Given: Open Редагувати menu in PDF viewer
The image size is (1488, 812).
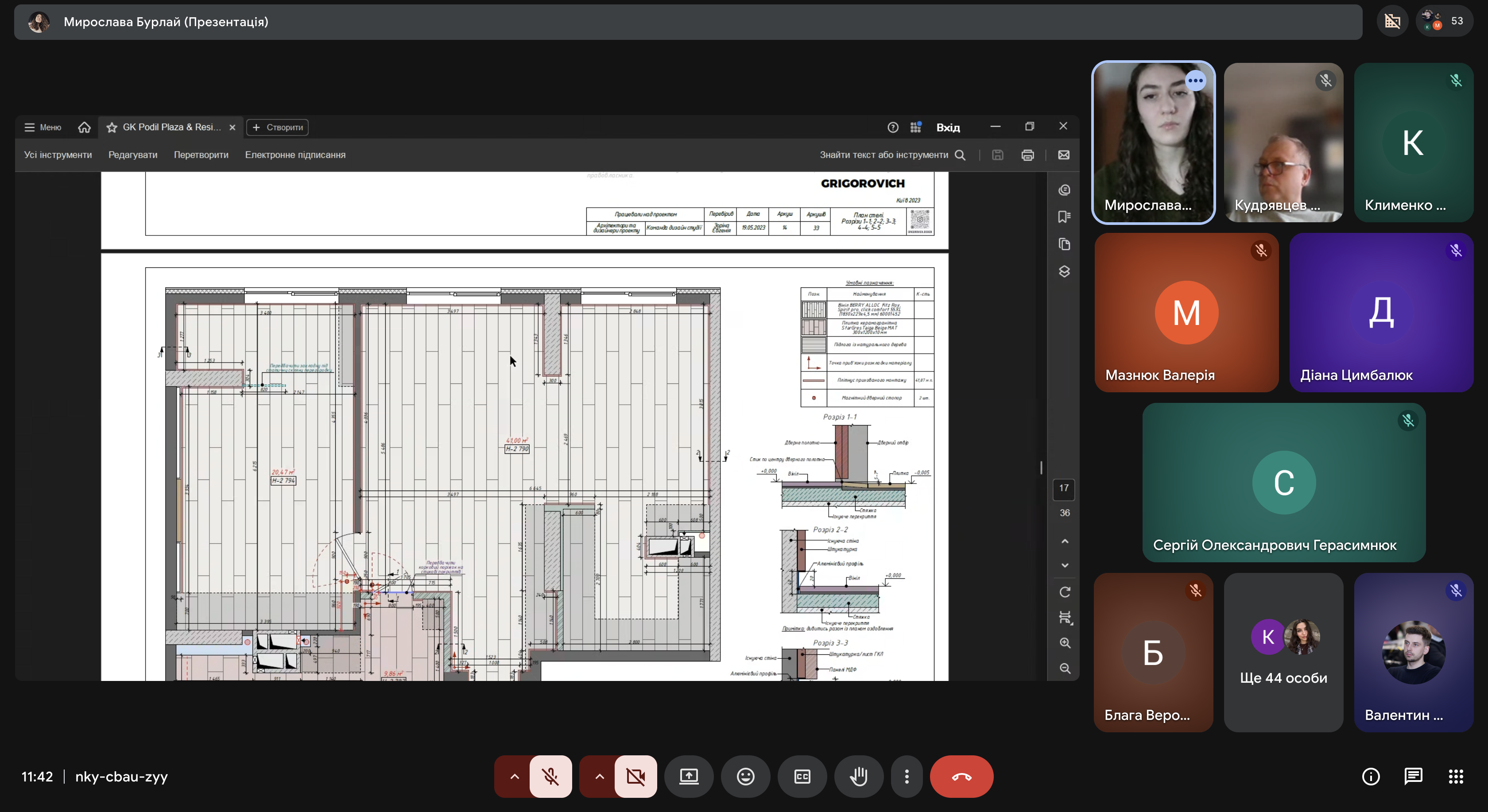Looking at the screenshot, I should 133,155.
